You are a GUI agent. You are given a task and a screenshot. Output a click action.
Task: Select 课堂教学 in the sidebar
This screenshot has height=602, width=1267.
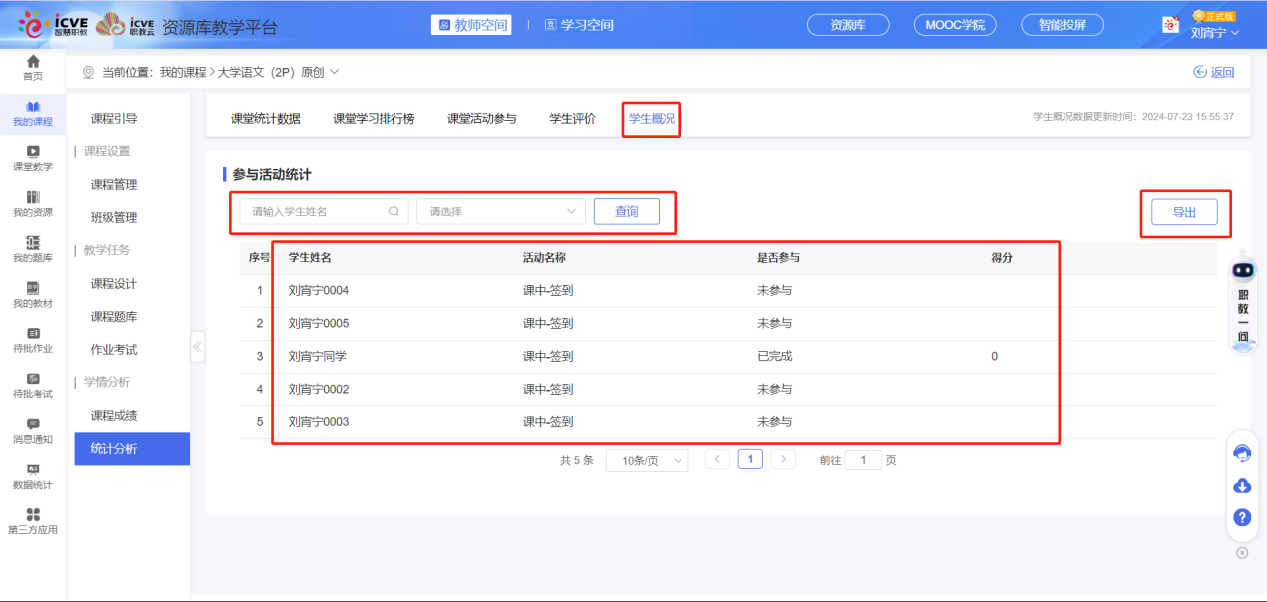tap(33, 158)
